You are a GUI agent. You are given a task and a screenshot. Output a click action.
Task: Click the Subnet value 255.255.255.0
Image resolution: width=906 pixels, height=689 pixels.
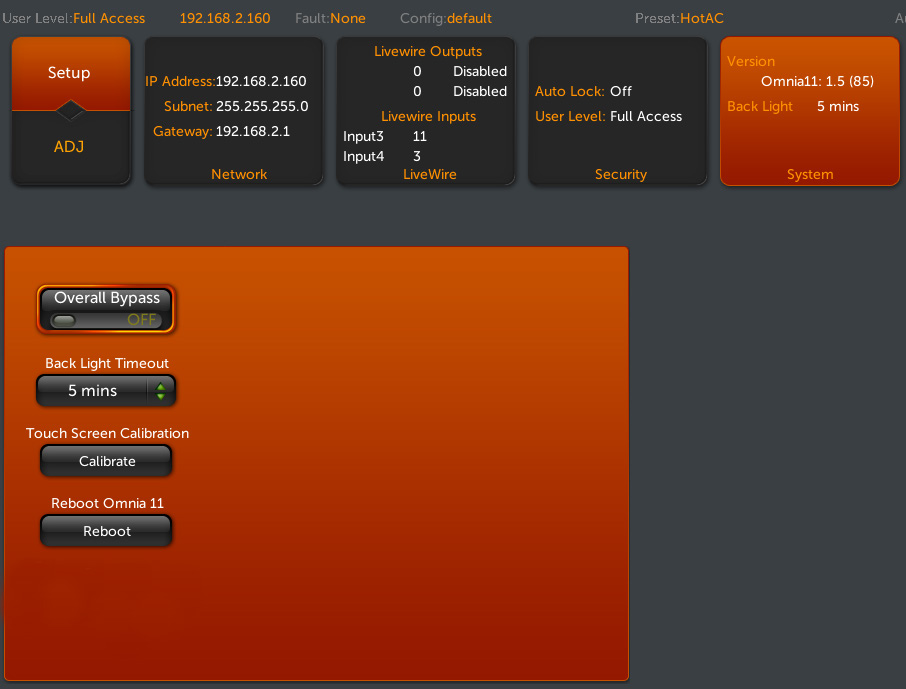(262, 106)
